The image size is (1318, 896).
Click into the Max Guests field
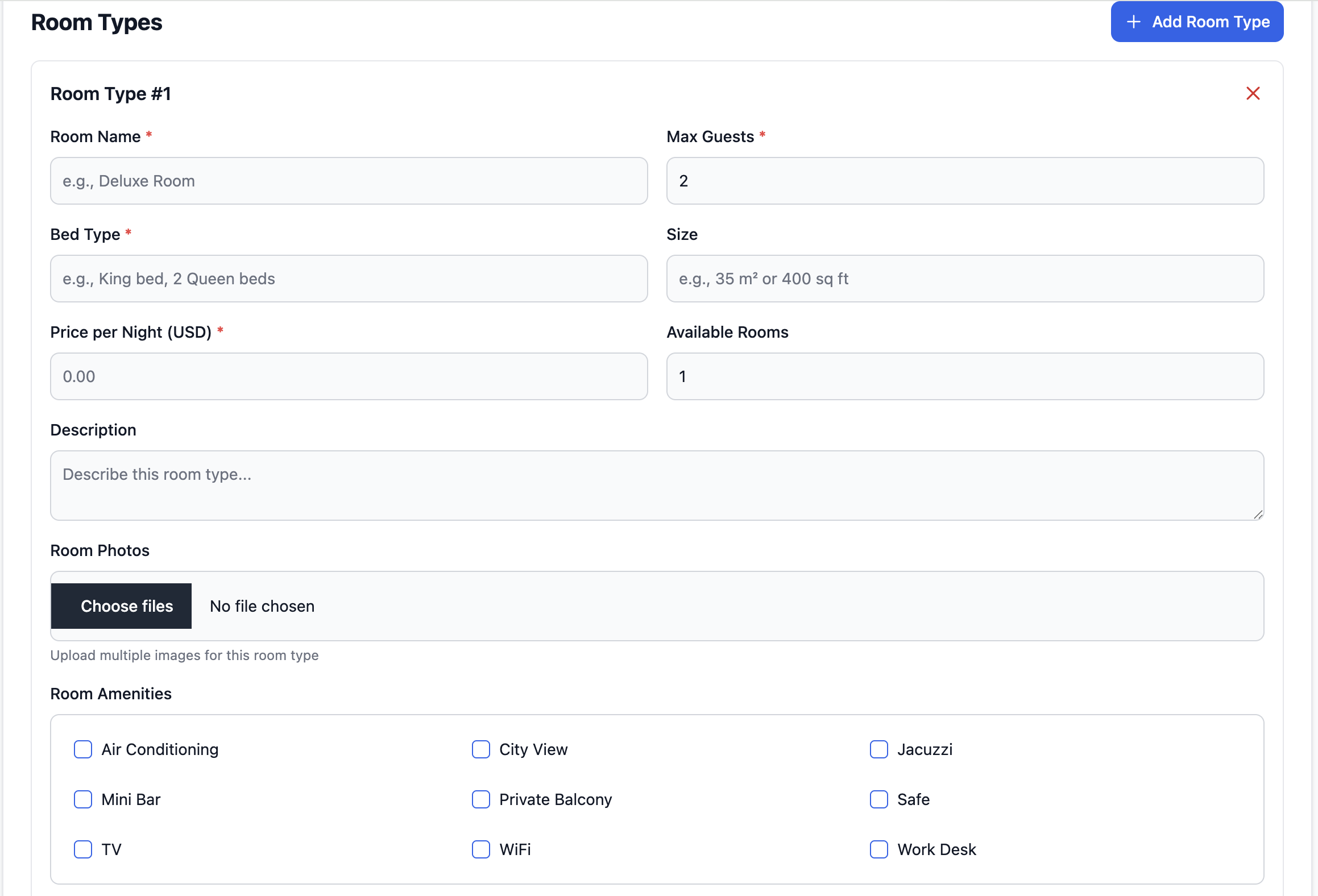(964, 181)
